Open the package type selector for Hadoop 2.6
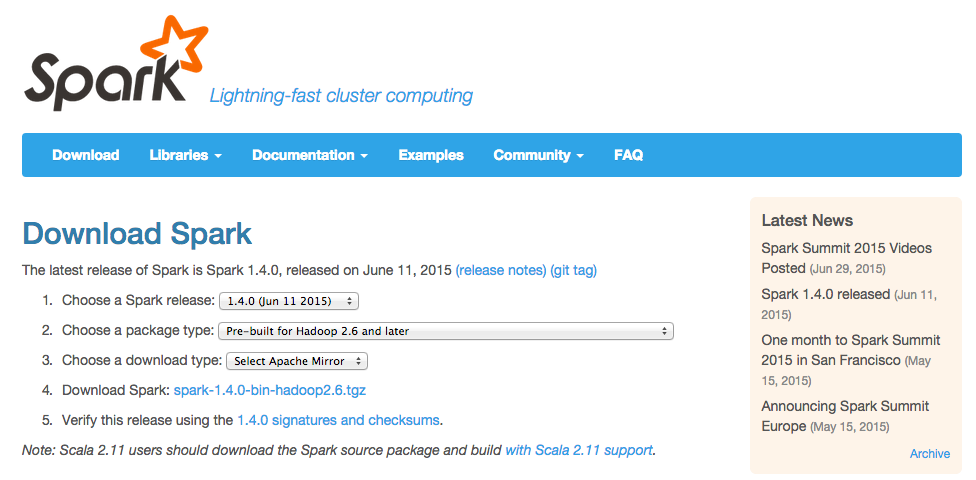Viewport: 976px width, 480px height. (x=446, y=331)
